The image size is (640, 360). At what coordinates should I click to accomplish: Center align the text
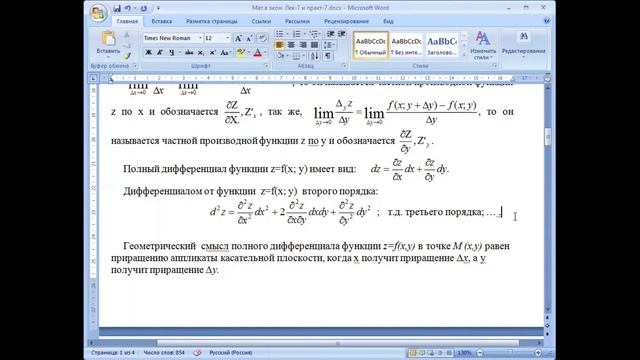291,45
